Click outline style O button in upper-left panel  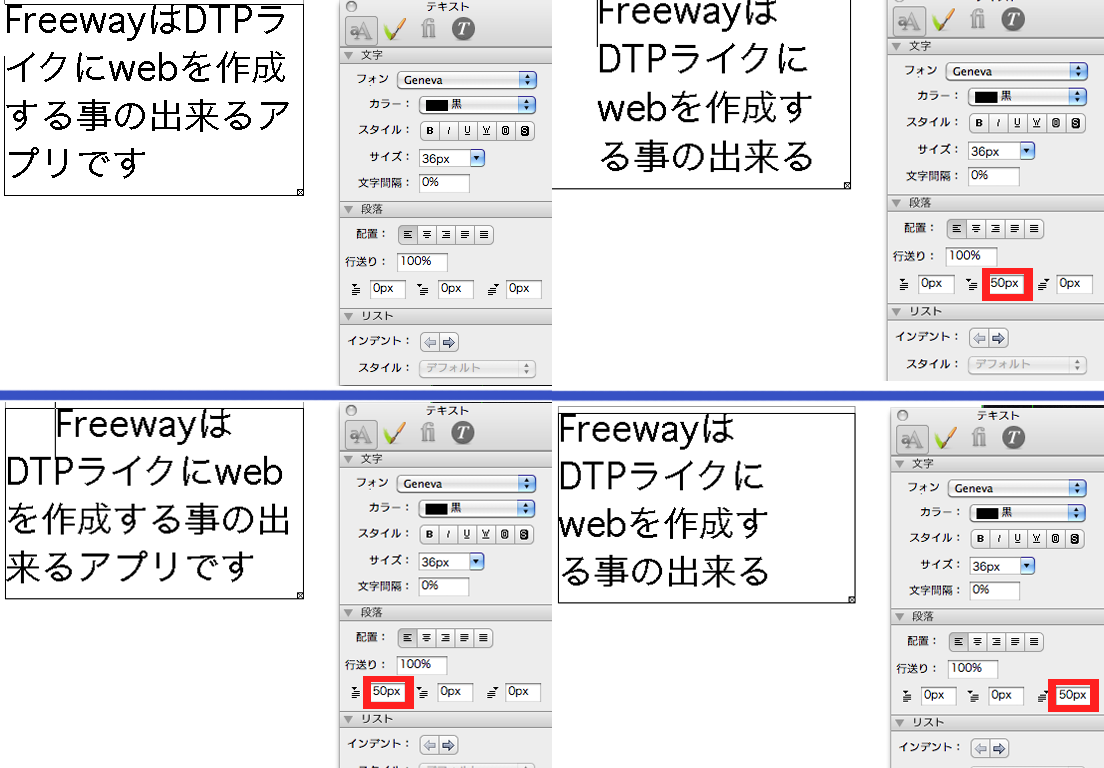pos(506,131)
